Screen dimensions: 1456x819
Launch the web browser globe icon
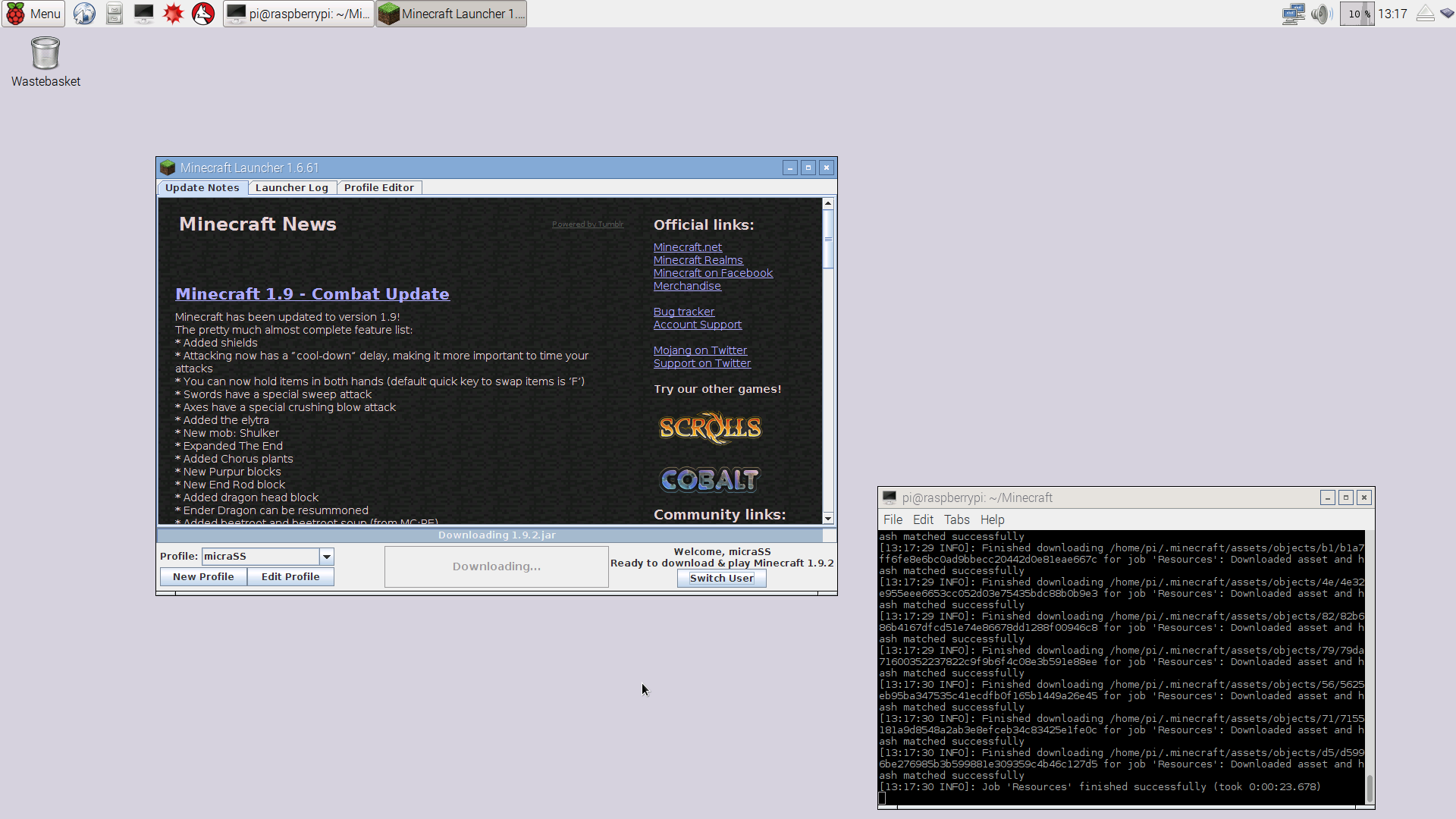[84, 14]
